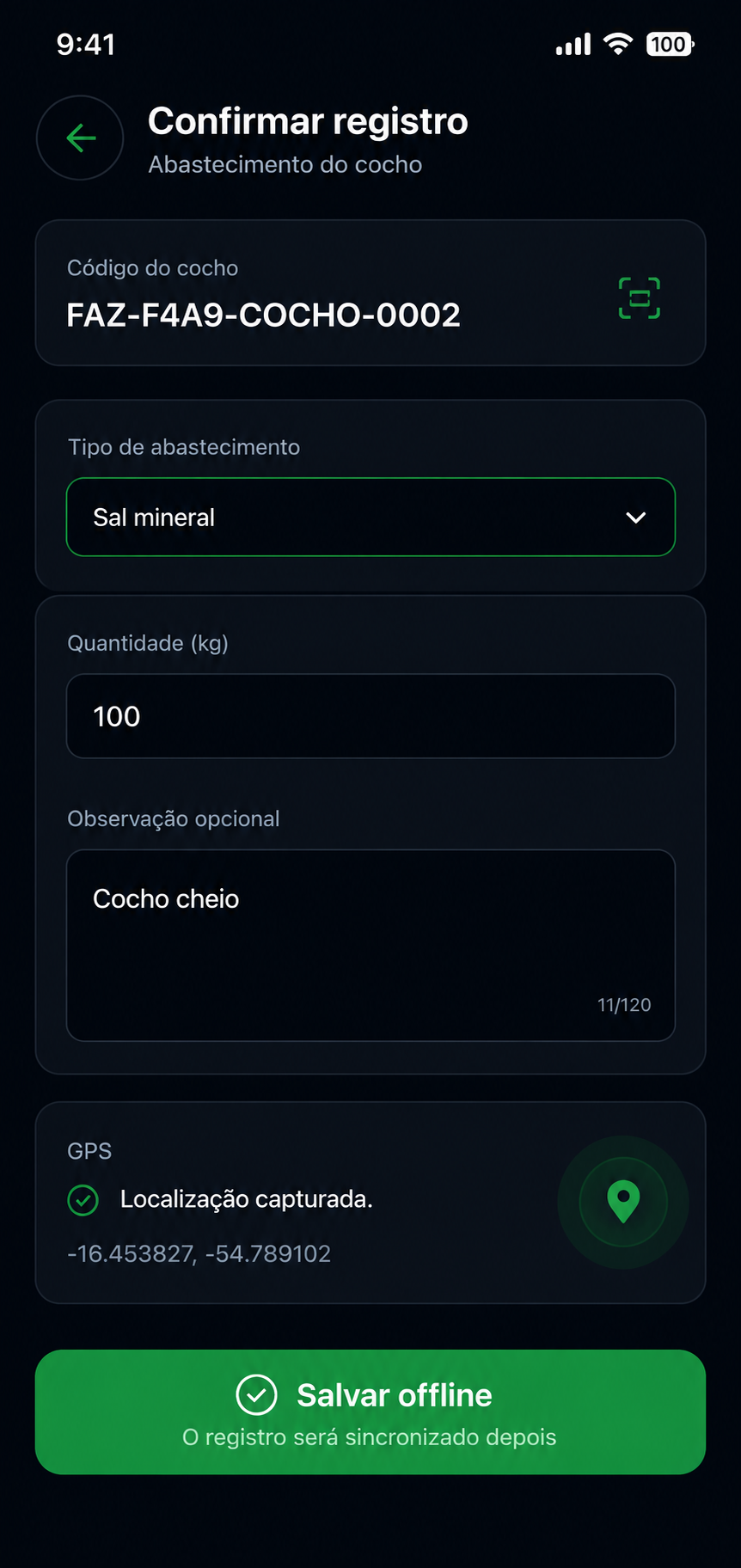This screenshot has width=741, height=1568.
Task: Tap the green back arrow button
Action: 80,138
